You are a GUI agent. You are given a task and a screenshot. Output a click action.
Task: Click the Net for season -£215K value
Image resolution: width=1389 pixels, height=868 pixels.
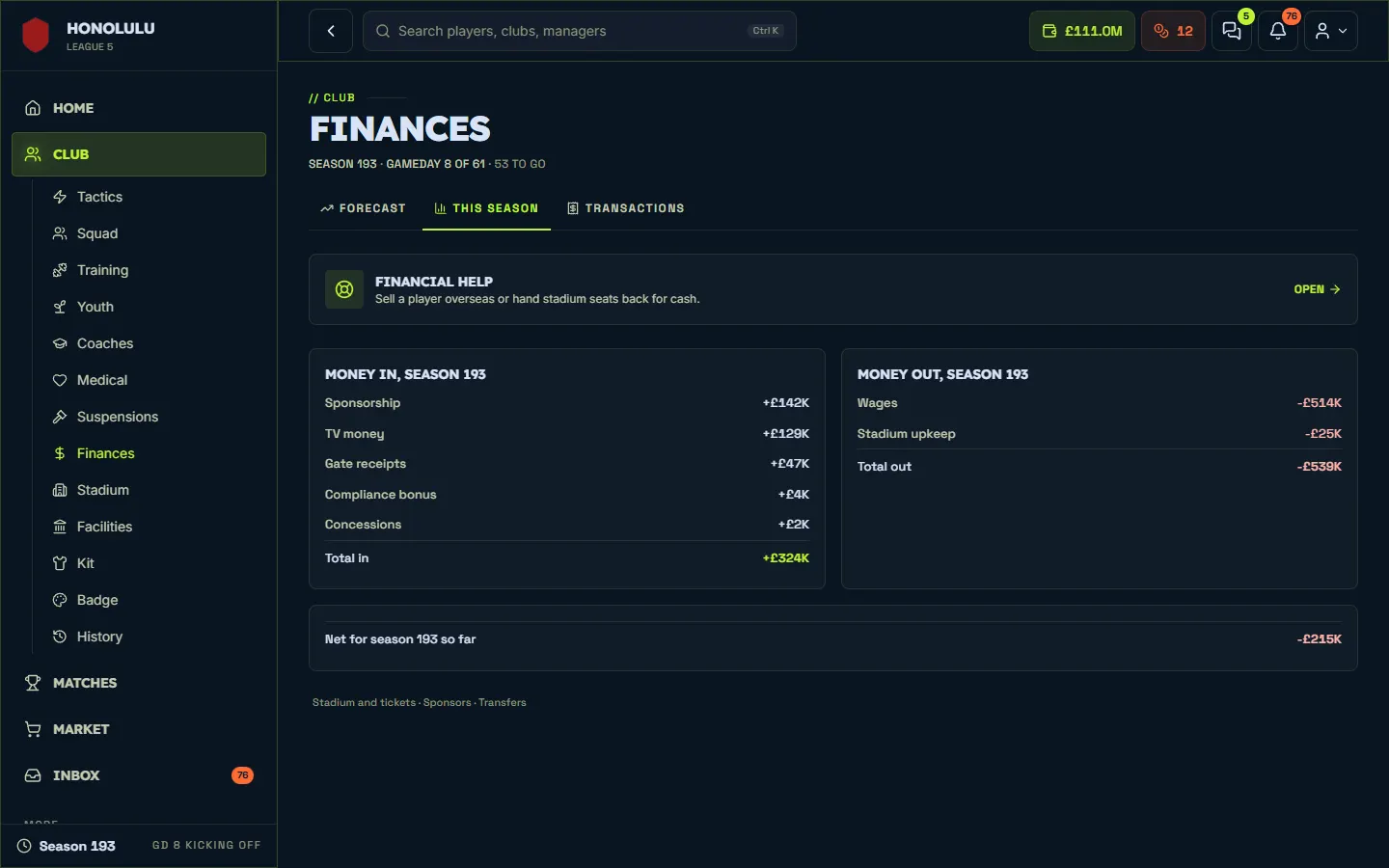click(x=1319, y=639)
